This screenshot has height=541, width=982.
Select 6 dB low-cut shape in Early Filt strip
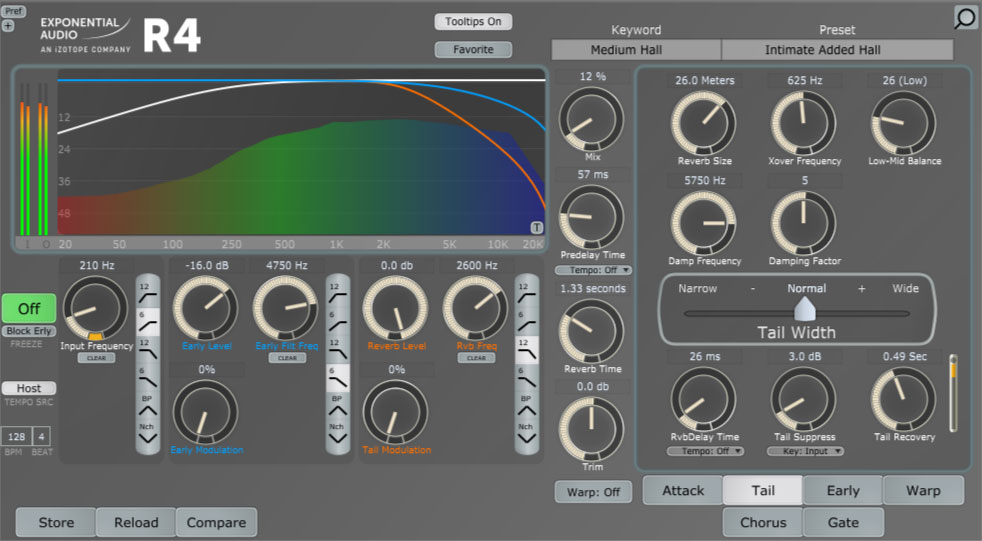tap(338, 322)
